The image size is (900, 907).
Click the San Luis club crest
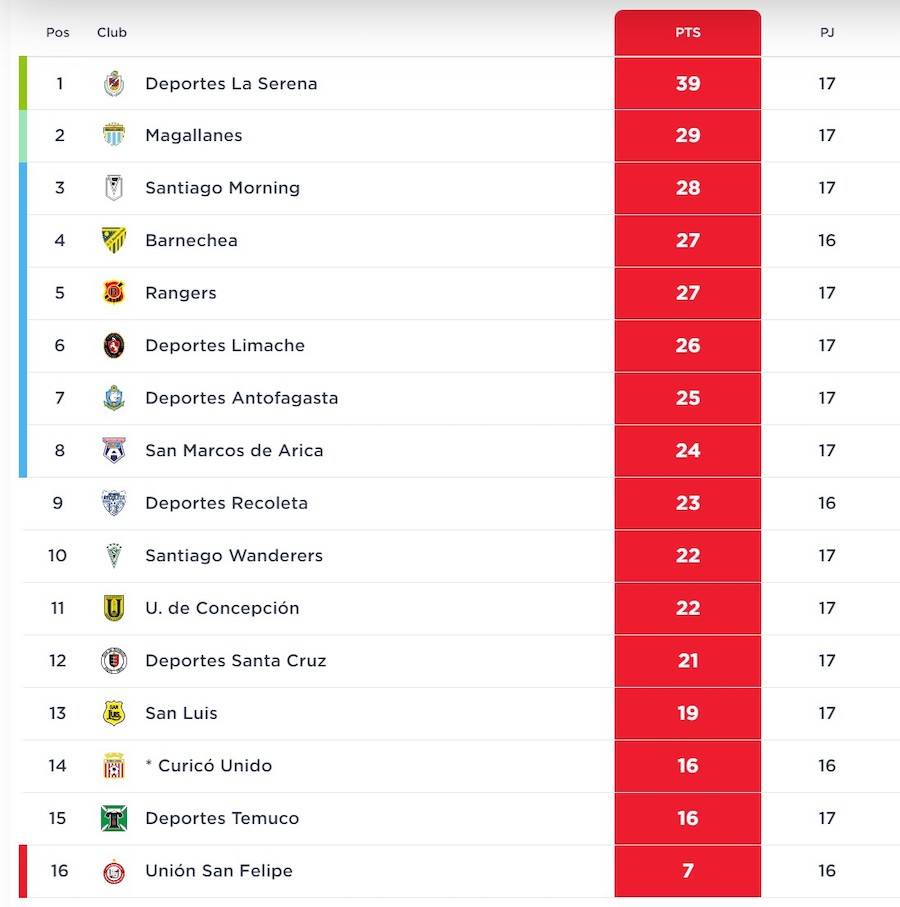[114, 713]
